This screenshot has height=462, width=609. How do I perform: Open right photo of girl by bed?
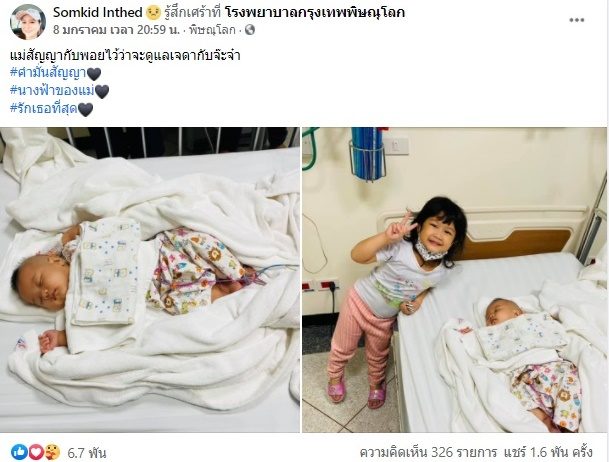(454, 280)
